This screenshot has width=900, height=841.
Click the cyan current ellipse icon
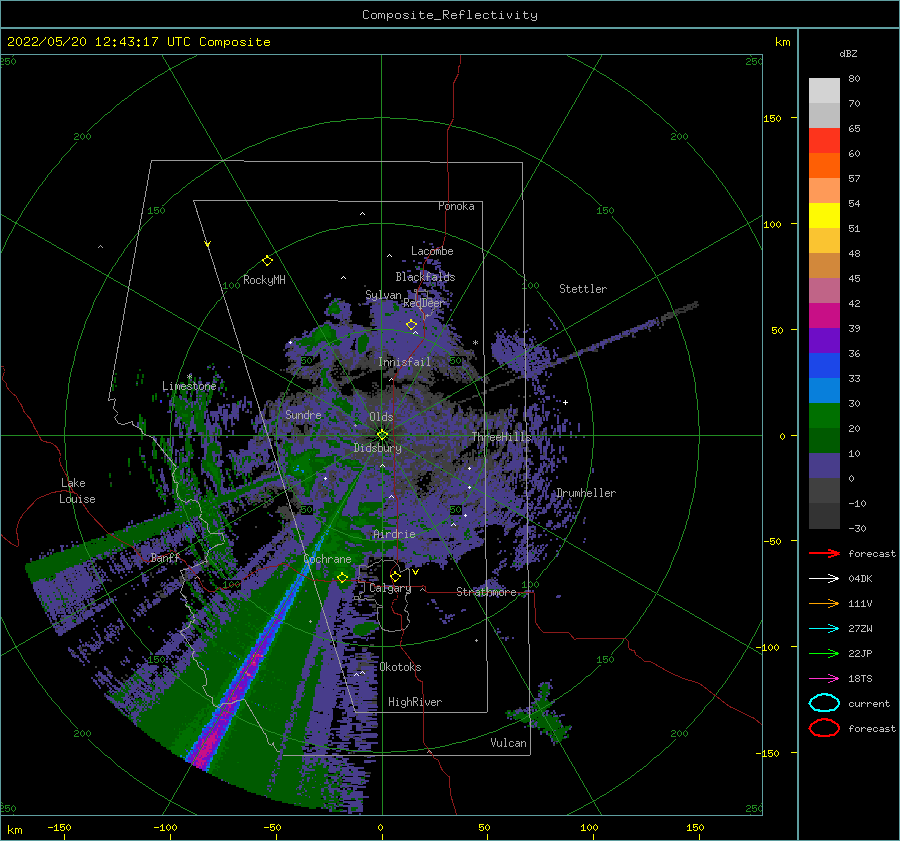click(x=824, y=703)
